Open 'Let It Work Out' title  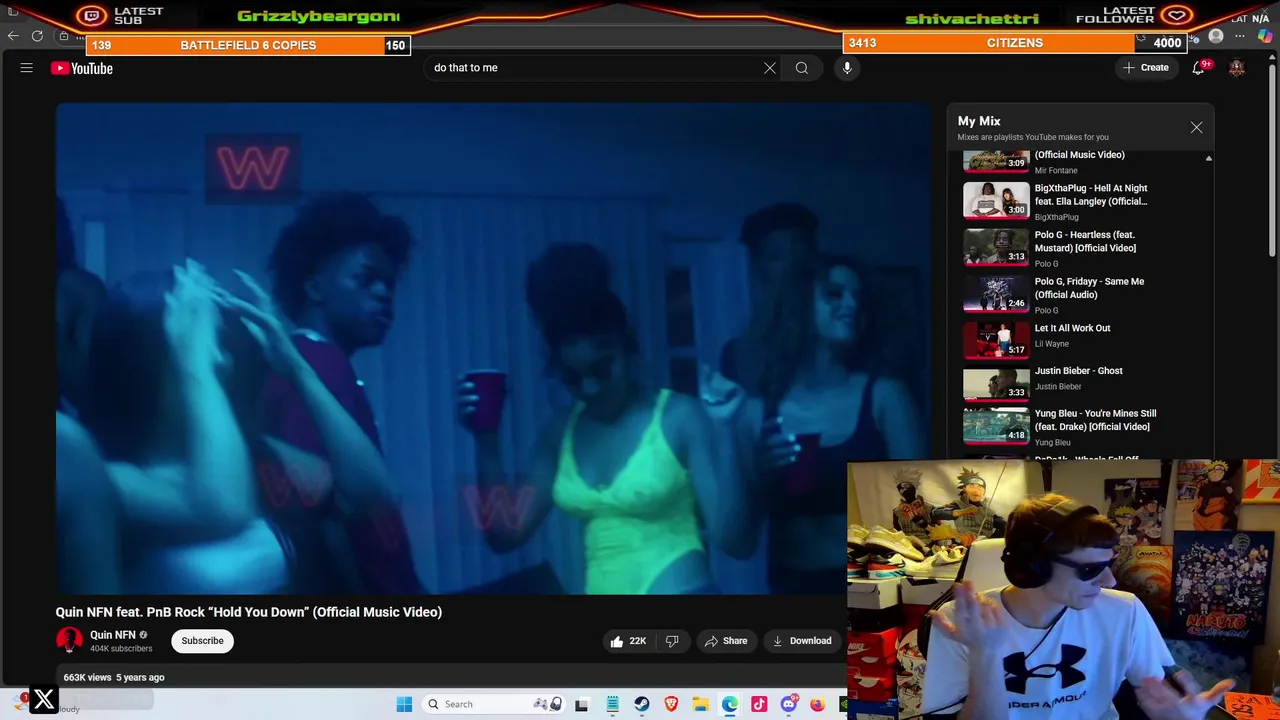1072,328
